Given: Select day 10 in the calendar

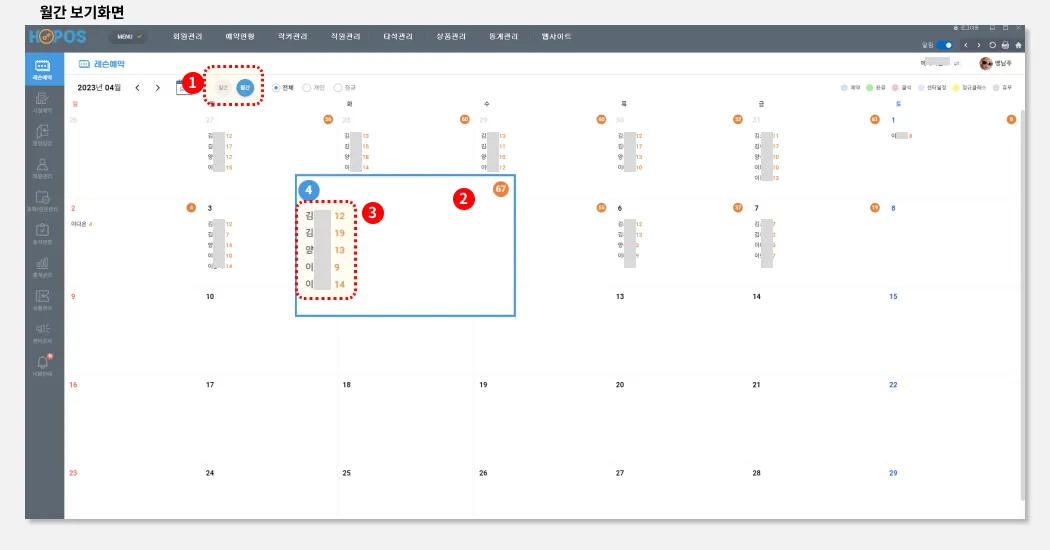Looking at the screenshot, I should coord(210,297).
